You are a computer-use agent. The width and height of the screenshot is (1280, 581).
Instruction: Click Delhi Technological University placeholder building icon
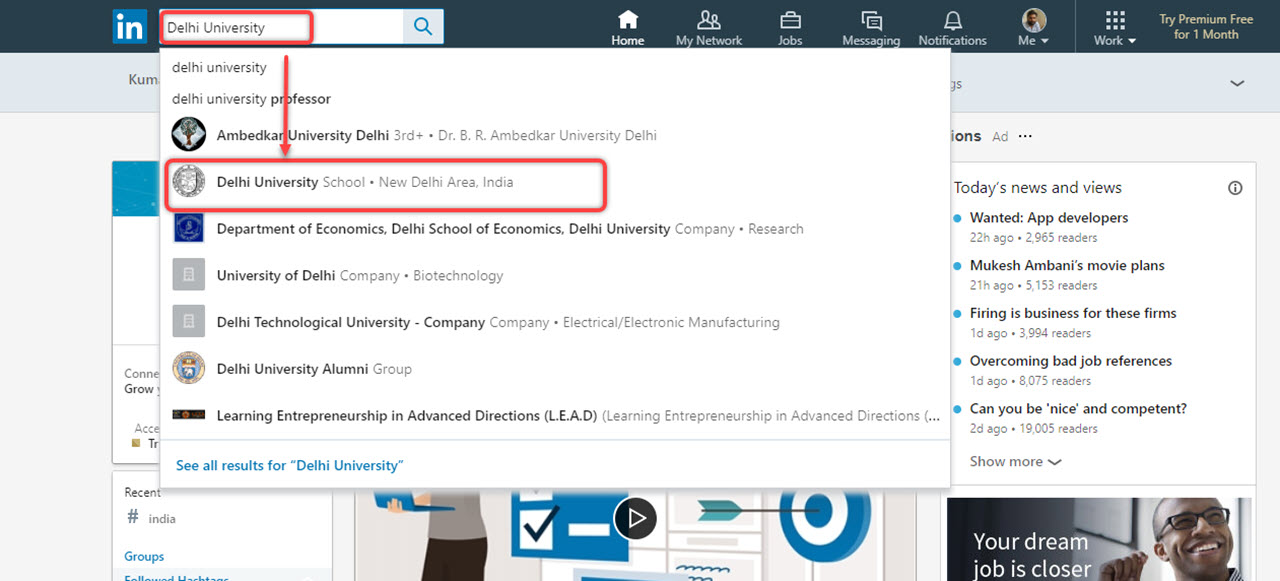tap(188, 321)
